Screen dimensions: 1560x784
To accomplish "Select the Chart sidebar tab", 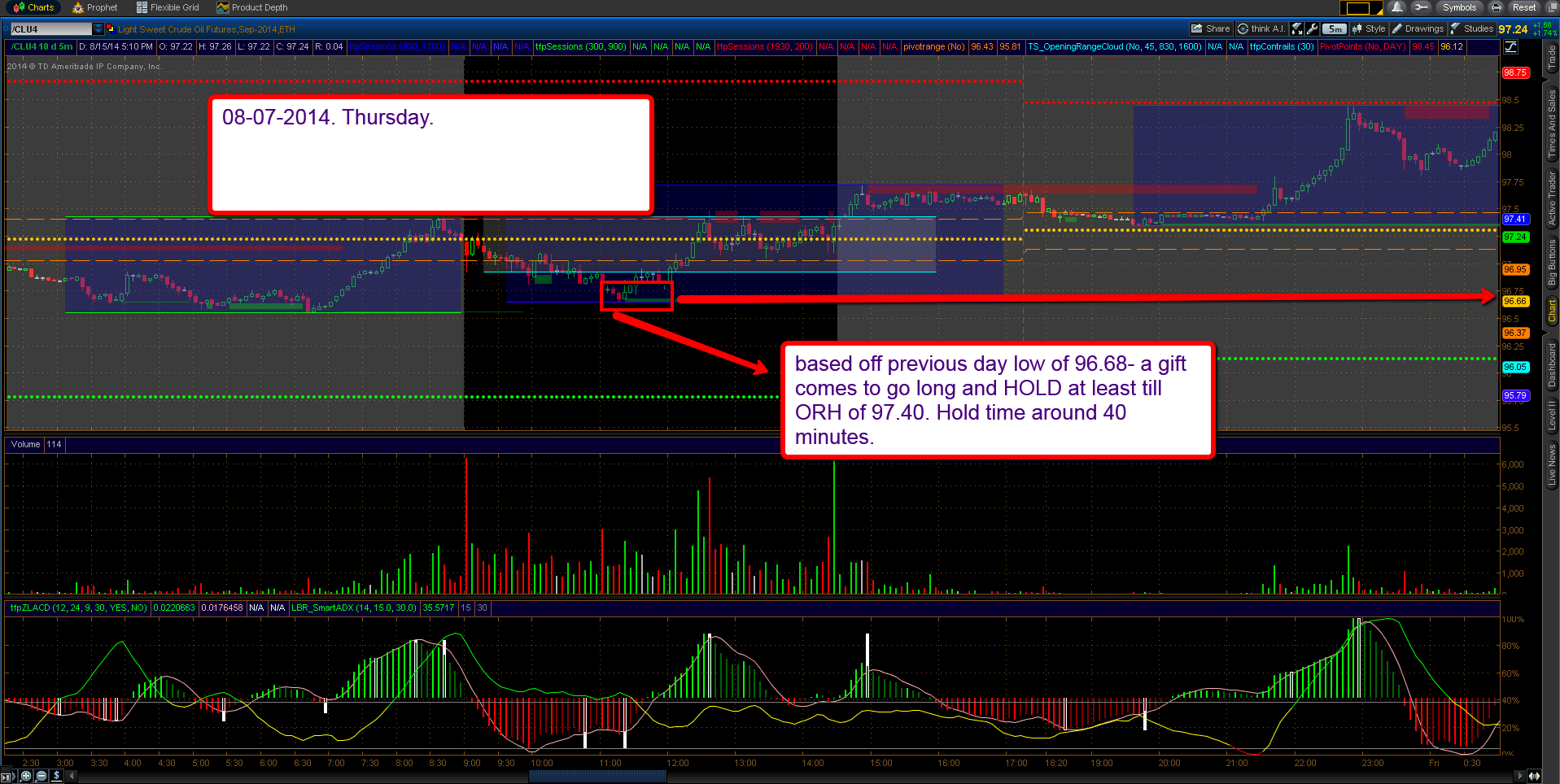I will 1552,311.
